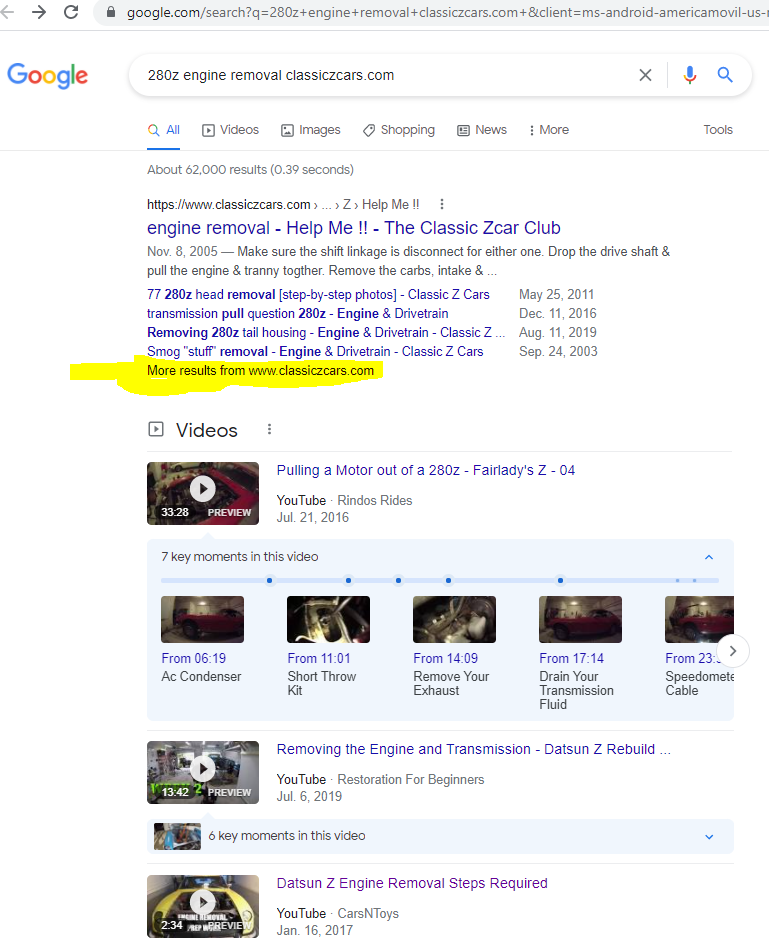Collapse the 7 key moments section
The width and height of the screenshot is (769, 945).
click(709, 557)
